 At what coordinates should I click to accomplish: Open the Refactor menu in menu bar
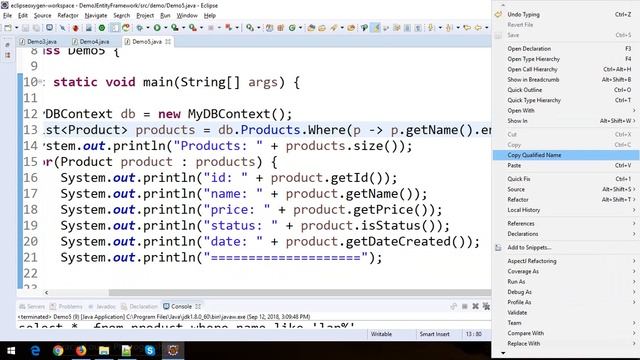pyautogui.click(x=68, y=16)
